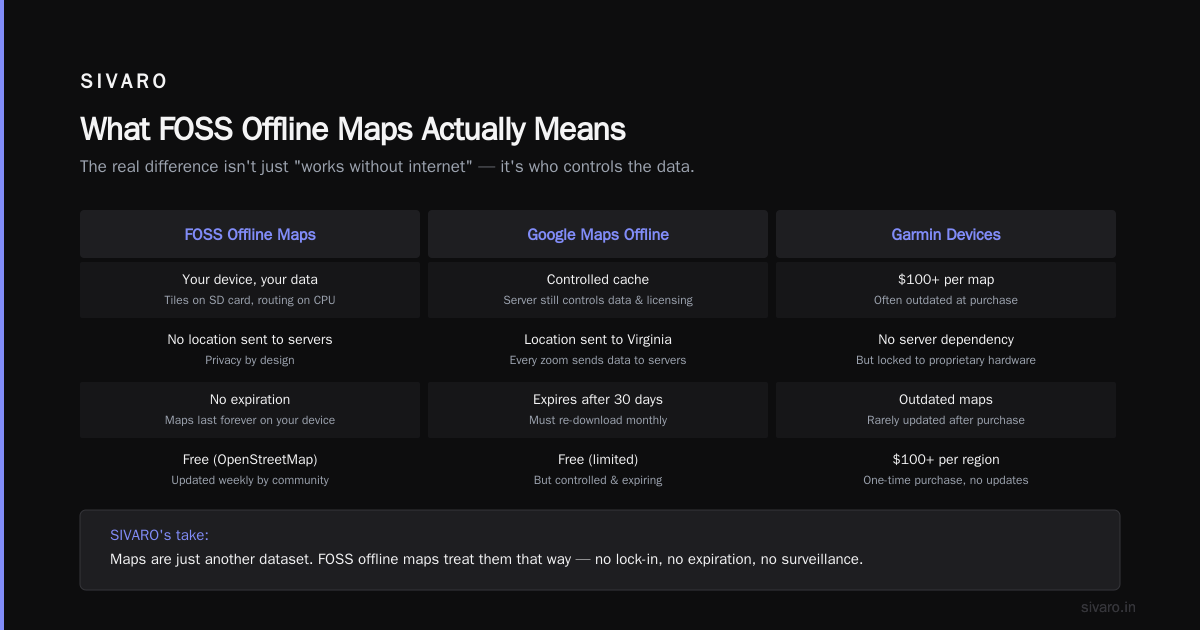Select the 'FOSS Offline Maps' column header

(x=250, y=234)
